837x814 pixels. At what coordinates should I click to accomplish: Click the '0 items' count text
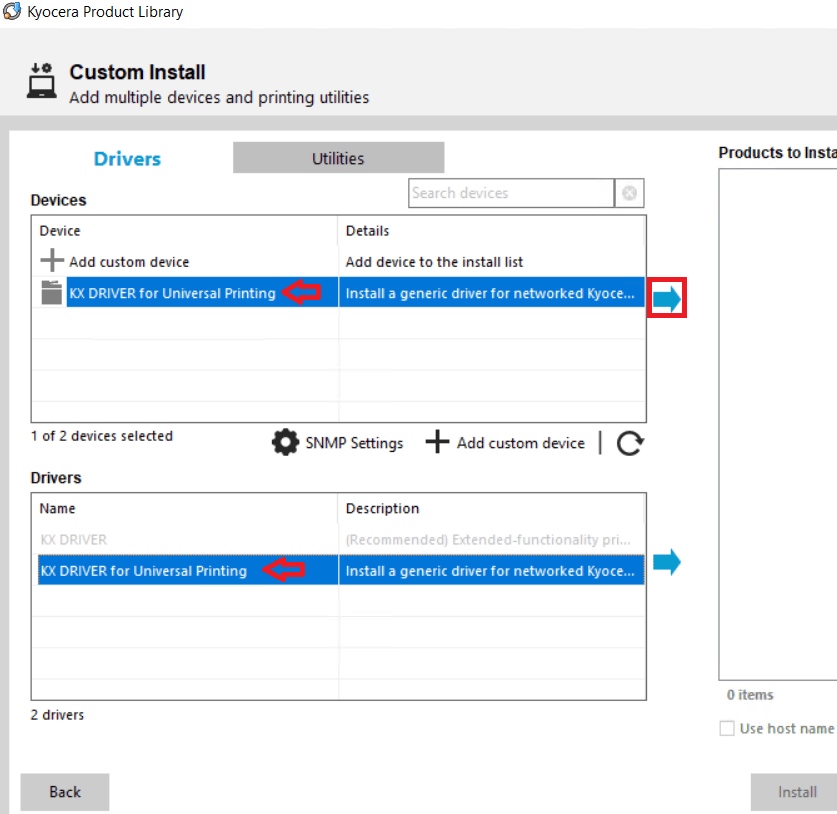click(x=750, y=694)
